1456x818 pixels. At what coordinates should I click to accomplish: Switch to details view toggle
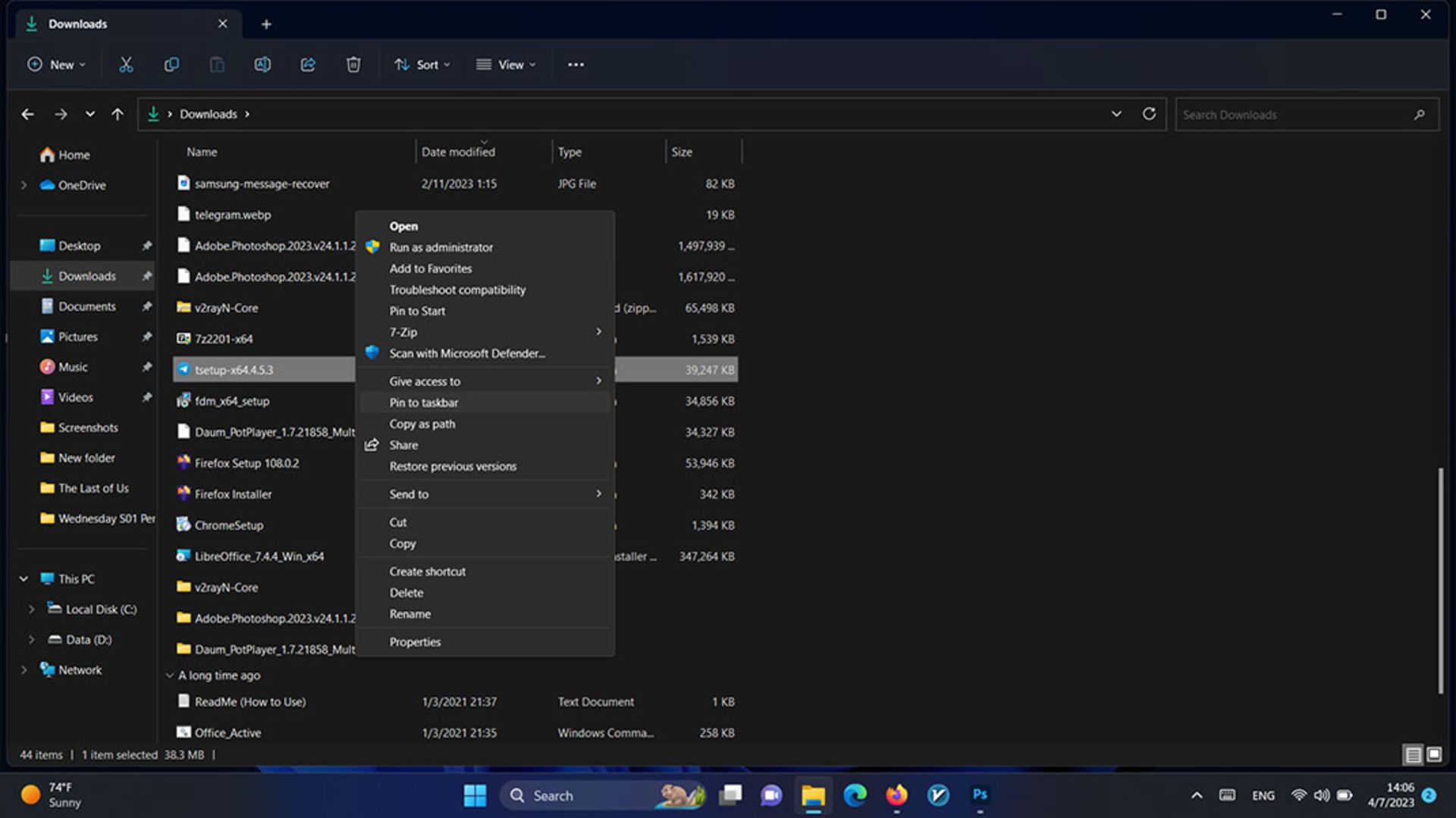[1413, 754]
